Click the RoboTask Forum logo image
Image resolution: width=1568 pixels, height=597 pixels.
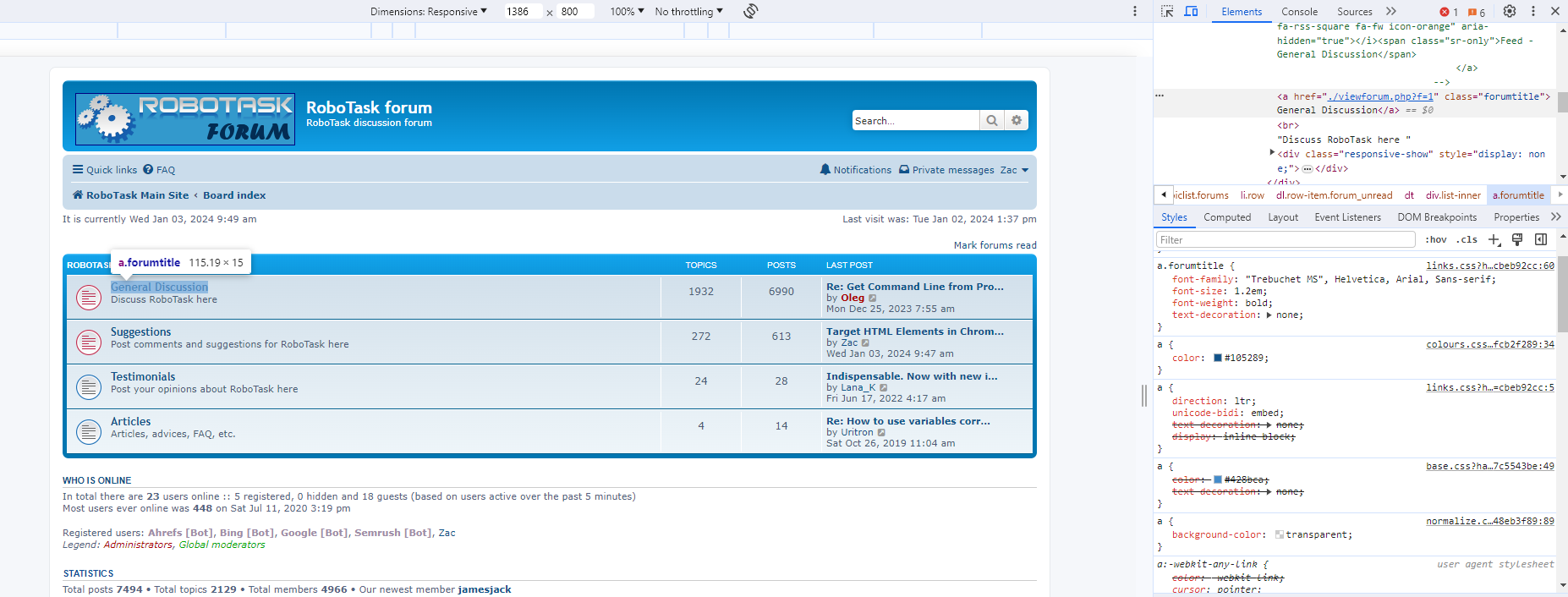coord(185,119)
